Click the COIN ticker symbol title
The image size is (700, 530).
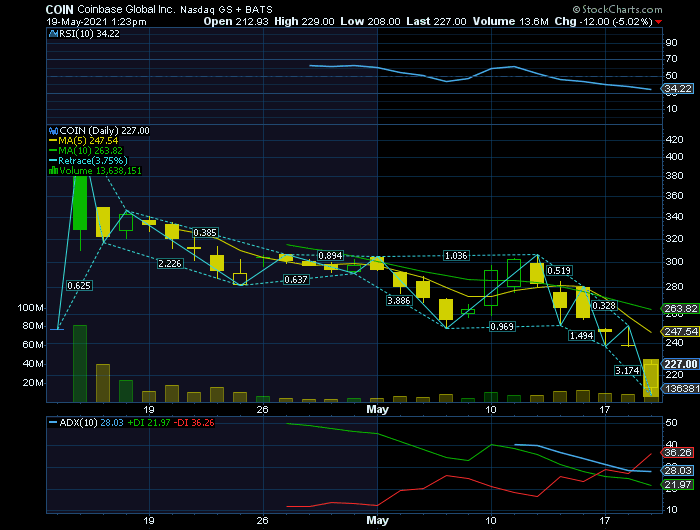59,9
